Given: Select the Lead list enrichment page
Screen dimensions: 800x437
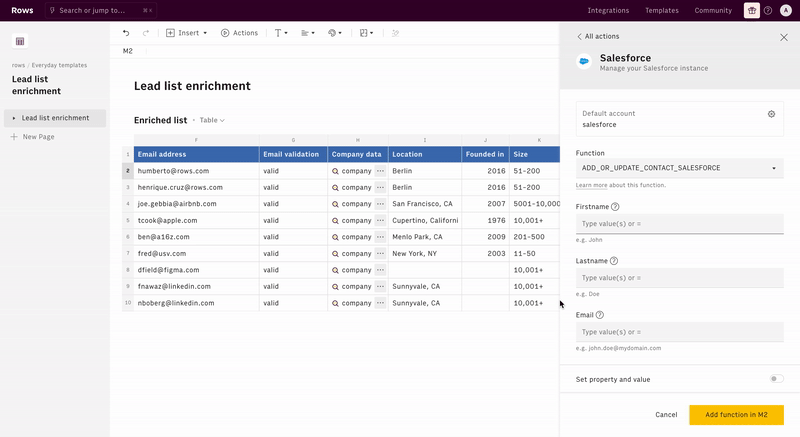Looking at the screenshot, I should click(55, 118).
